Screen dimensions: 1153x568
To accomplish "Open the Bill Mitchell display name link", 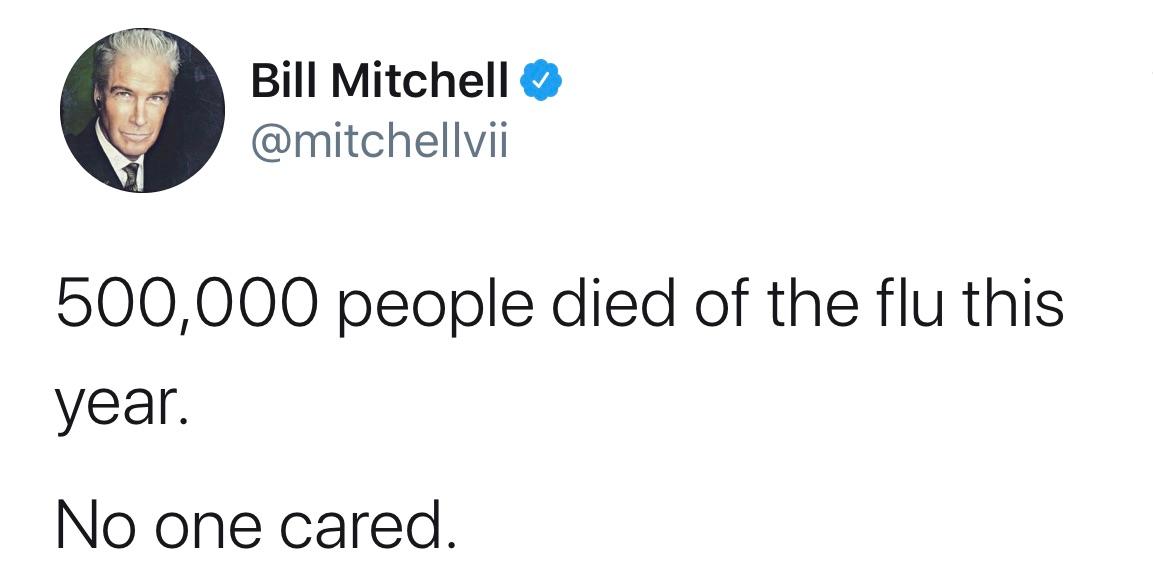I will 379,81.
